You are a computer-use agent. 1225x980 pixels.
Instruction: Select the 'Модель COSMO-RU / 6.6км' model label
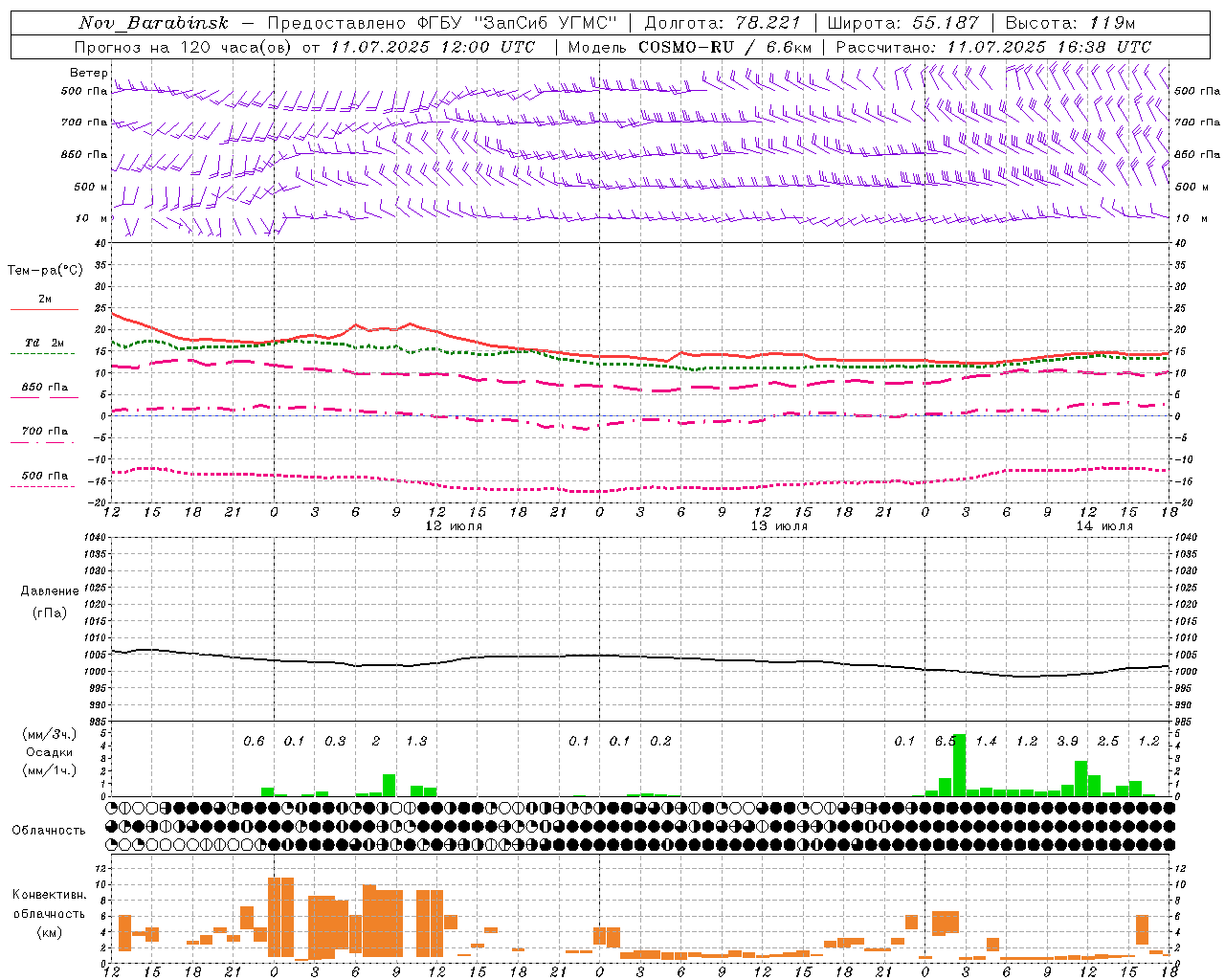tap(690, 47)
